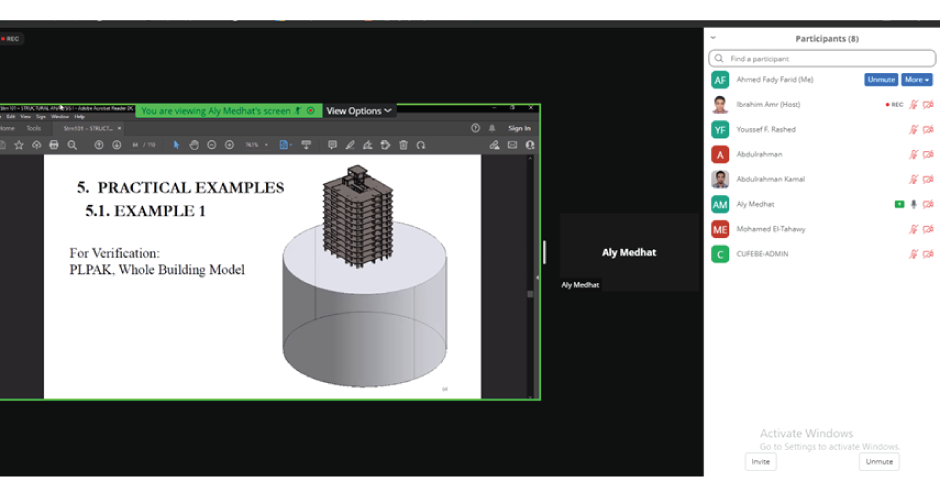Open the View Options dropdown

point(359,111)
